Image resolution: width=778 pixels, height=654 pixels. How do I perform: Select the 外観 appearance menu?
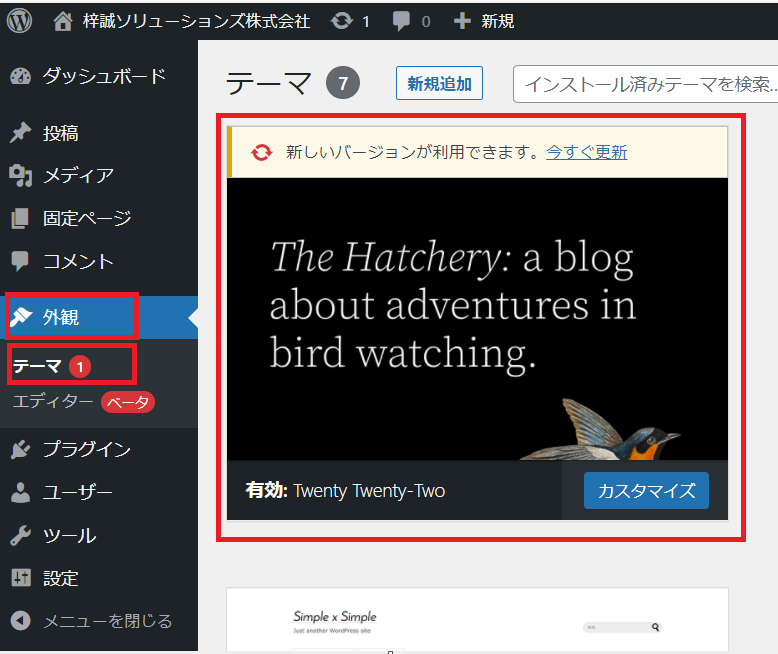coord(61,318)
